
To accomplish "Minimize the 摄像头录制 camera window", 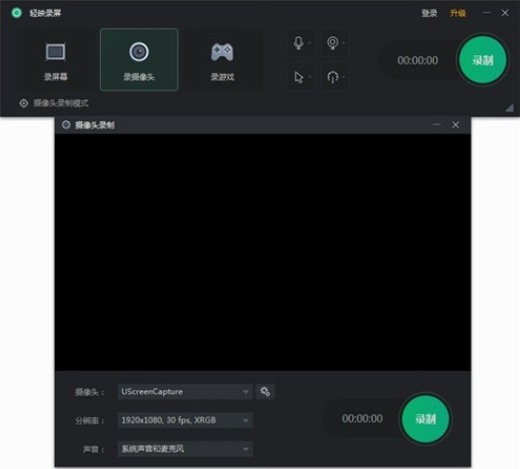I will pos(436,125).
